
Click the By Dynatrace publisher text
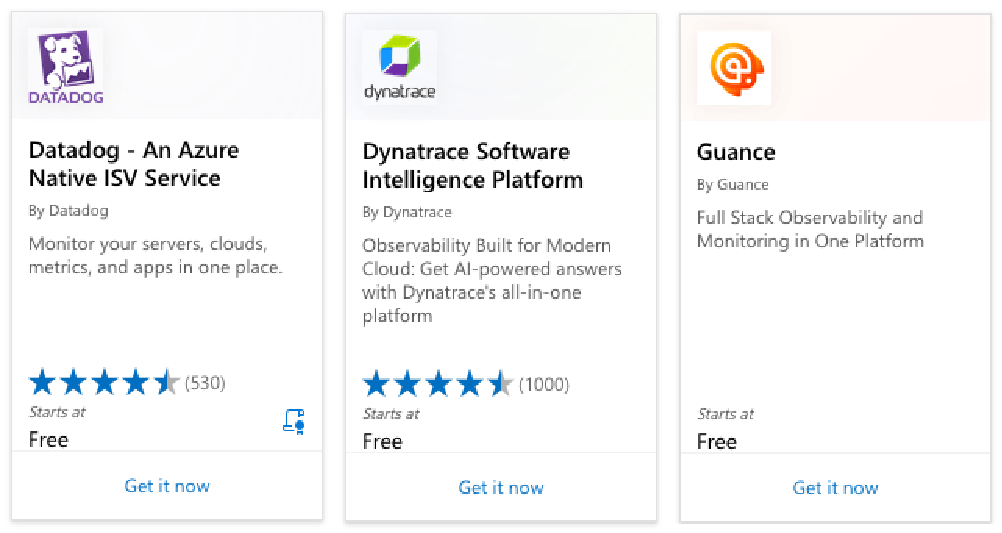click(407, 212)
